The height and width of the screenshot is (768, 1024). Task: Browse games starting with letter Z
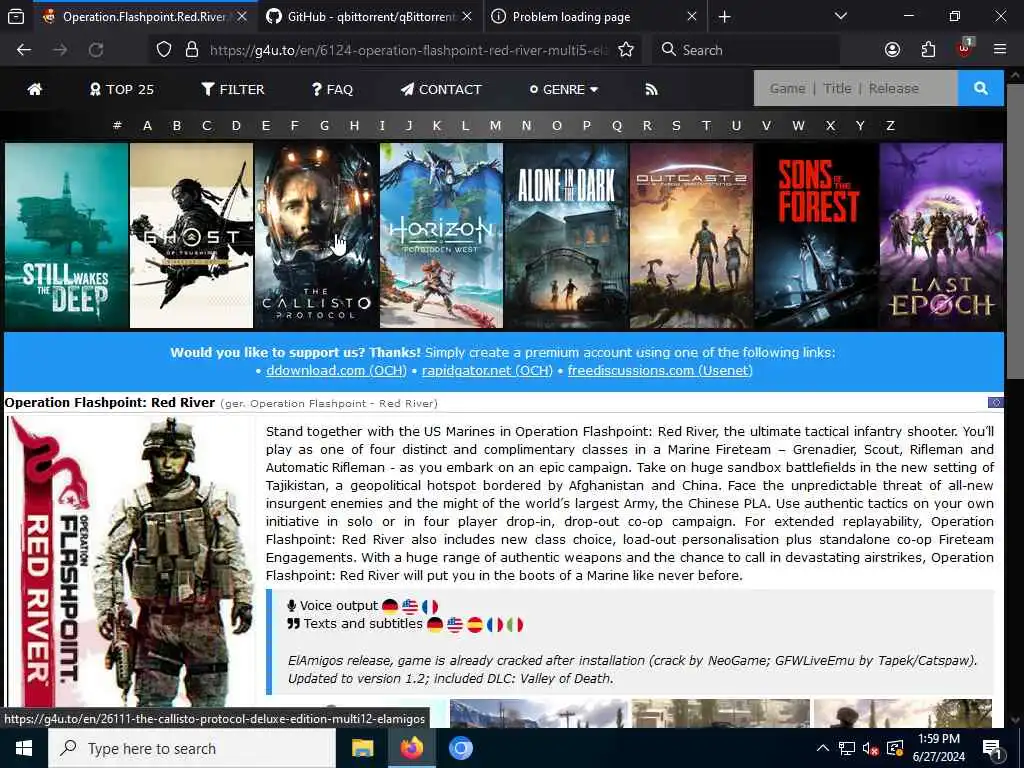pos(890,125)
